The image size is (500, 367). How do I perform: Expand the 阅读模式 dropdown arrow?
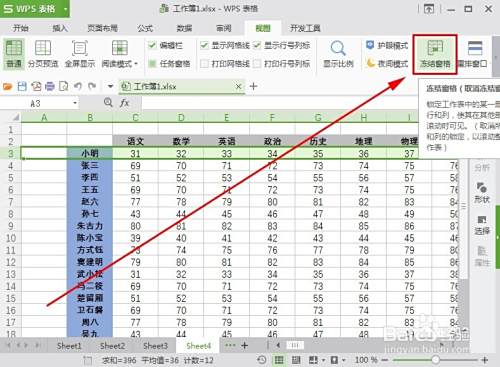136,64
